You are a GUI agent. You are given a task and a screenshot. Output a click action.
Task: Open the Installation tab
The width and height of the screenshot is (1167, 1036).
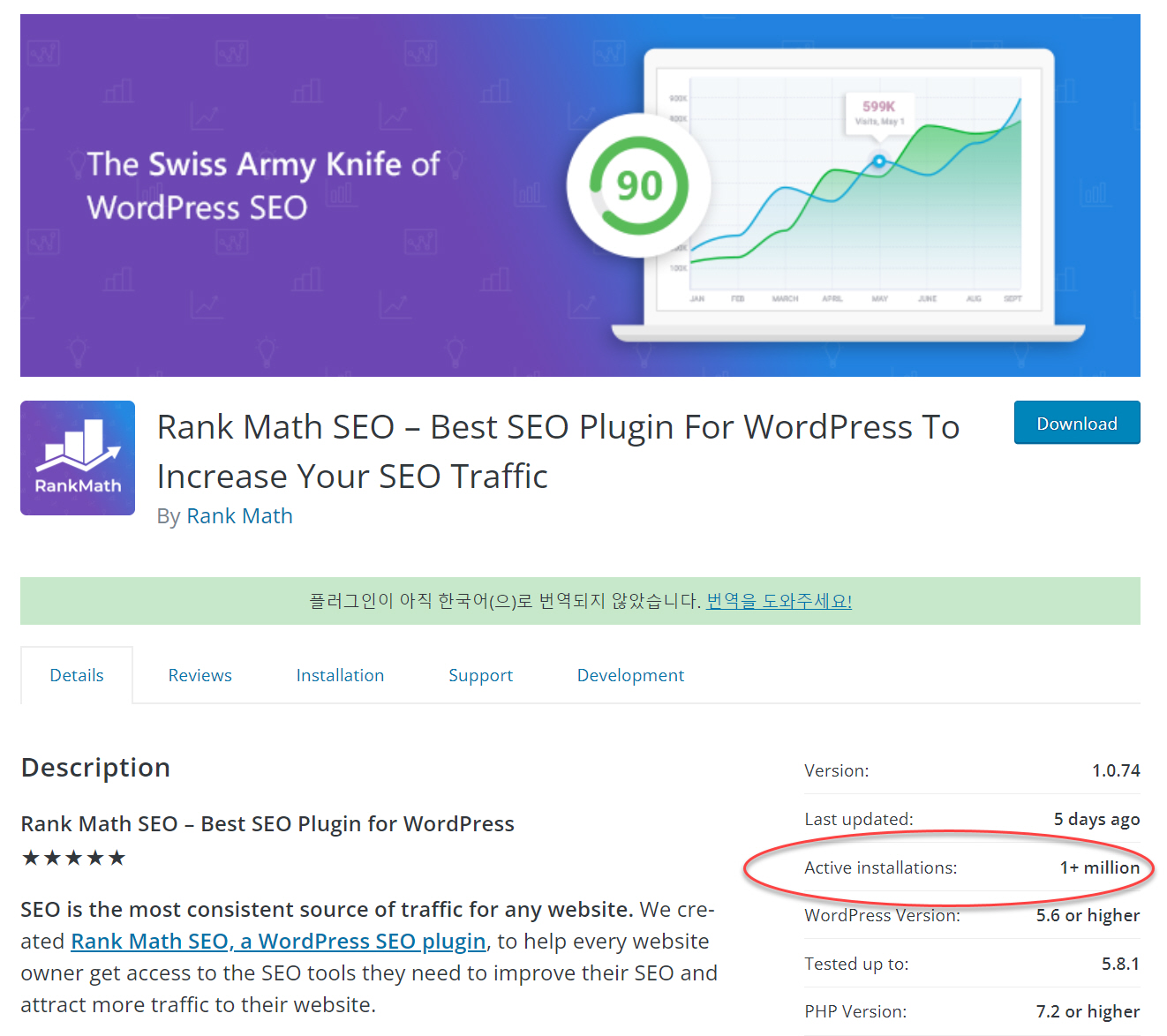340,675
